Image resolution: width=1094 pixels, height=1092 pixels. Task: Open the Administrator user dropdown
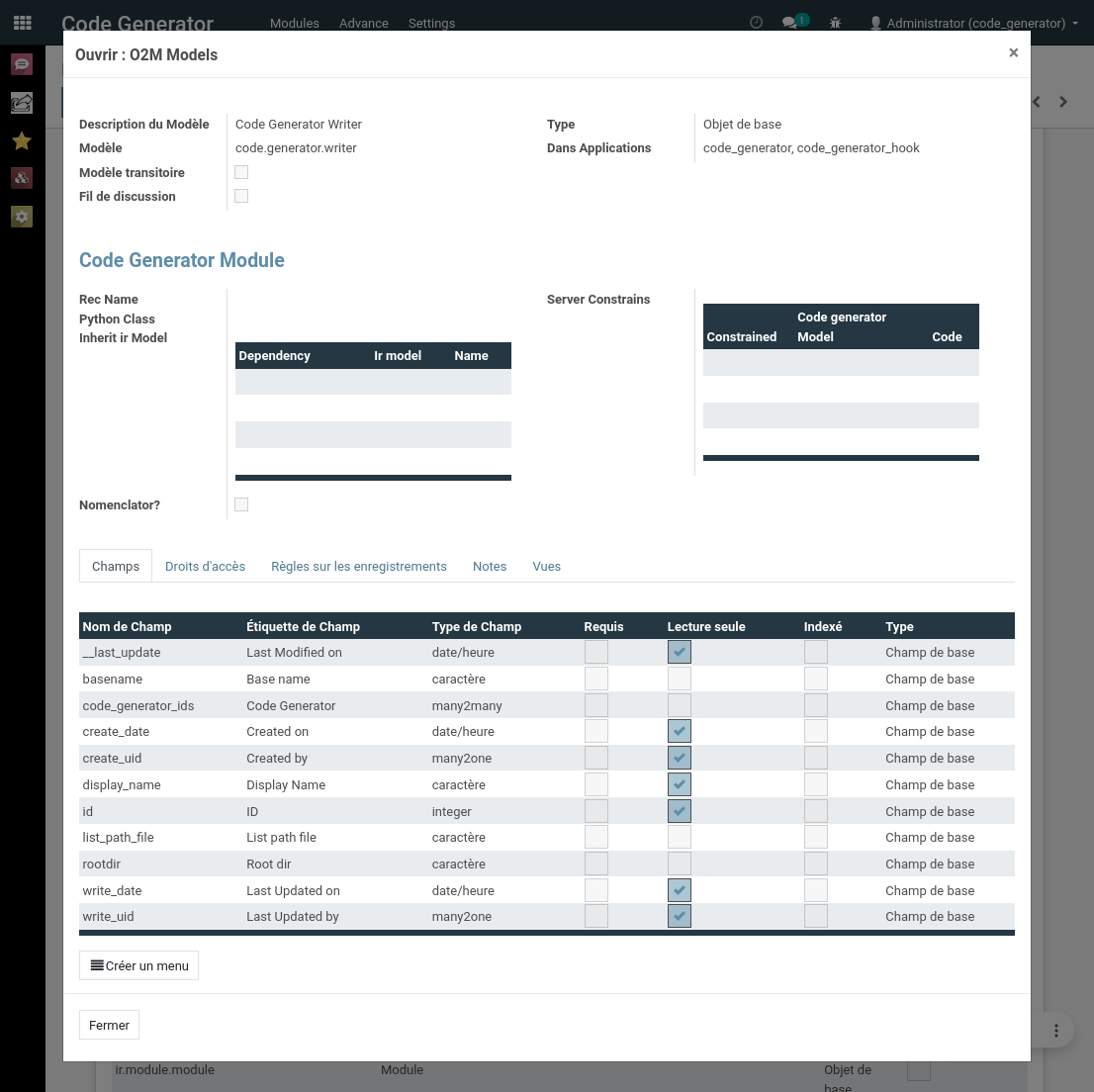[x=973, y=23]
